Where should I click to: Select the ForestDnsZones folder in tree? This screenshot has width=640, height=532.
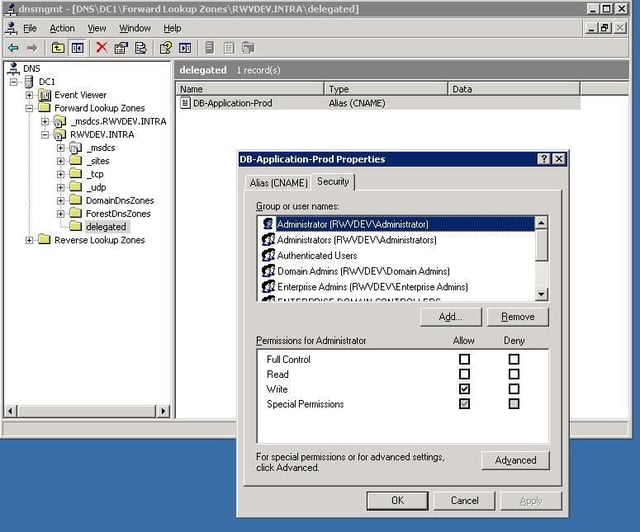pyautogui.click(x=118, y=214)
